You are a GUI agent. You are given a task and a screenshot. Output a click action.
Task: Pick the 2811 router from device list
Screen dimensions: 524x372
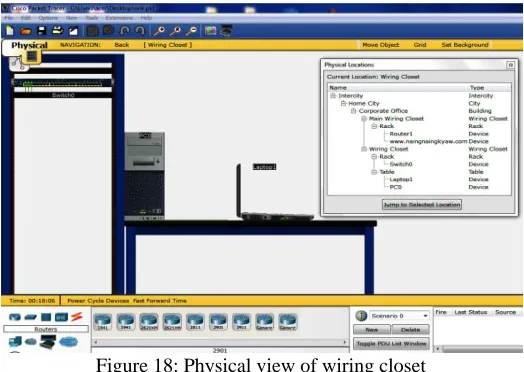(x=195, y=322)
